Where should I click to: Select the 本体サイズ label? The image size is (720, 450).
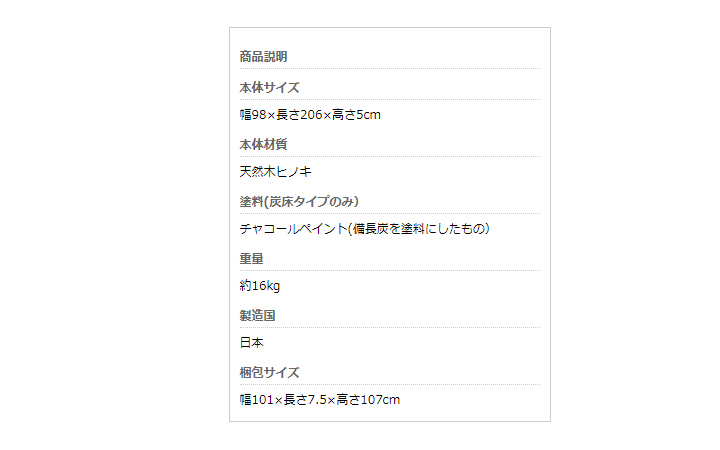[269, 88]
